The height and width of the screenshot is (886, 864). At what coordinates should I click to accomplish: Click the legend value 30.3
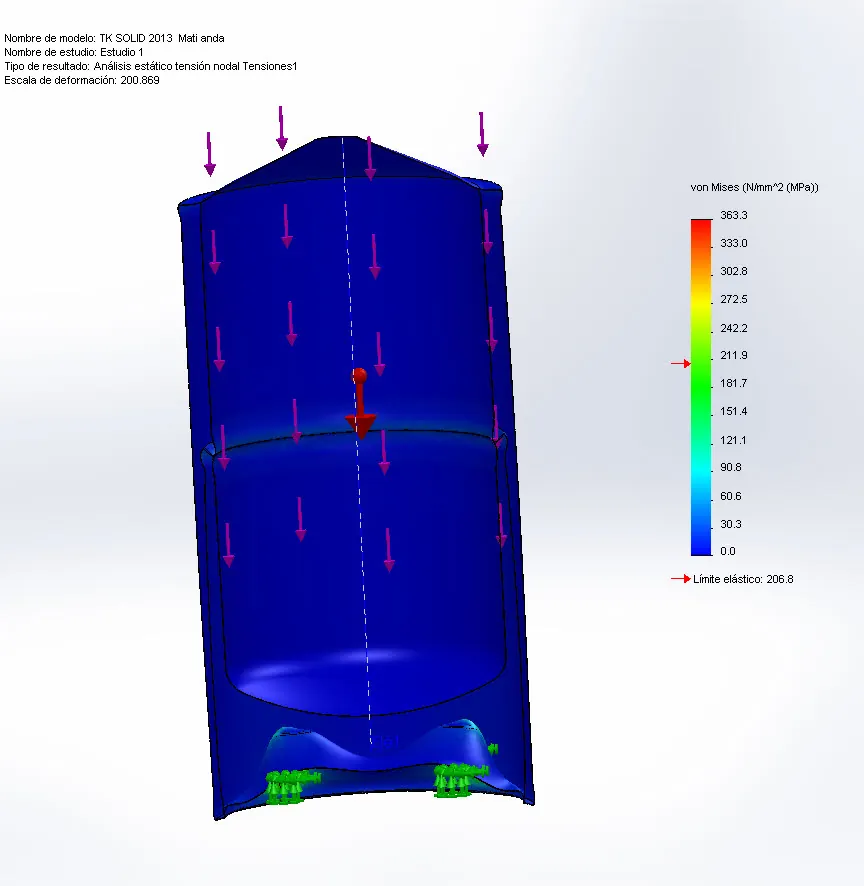point(731,524)
